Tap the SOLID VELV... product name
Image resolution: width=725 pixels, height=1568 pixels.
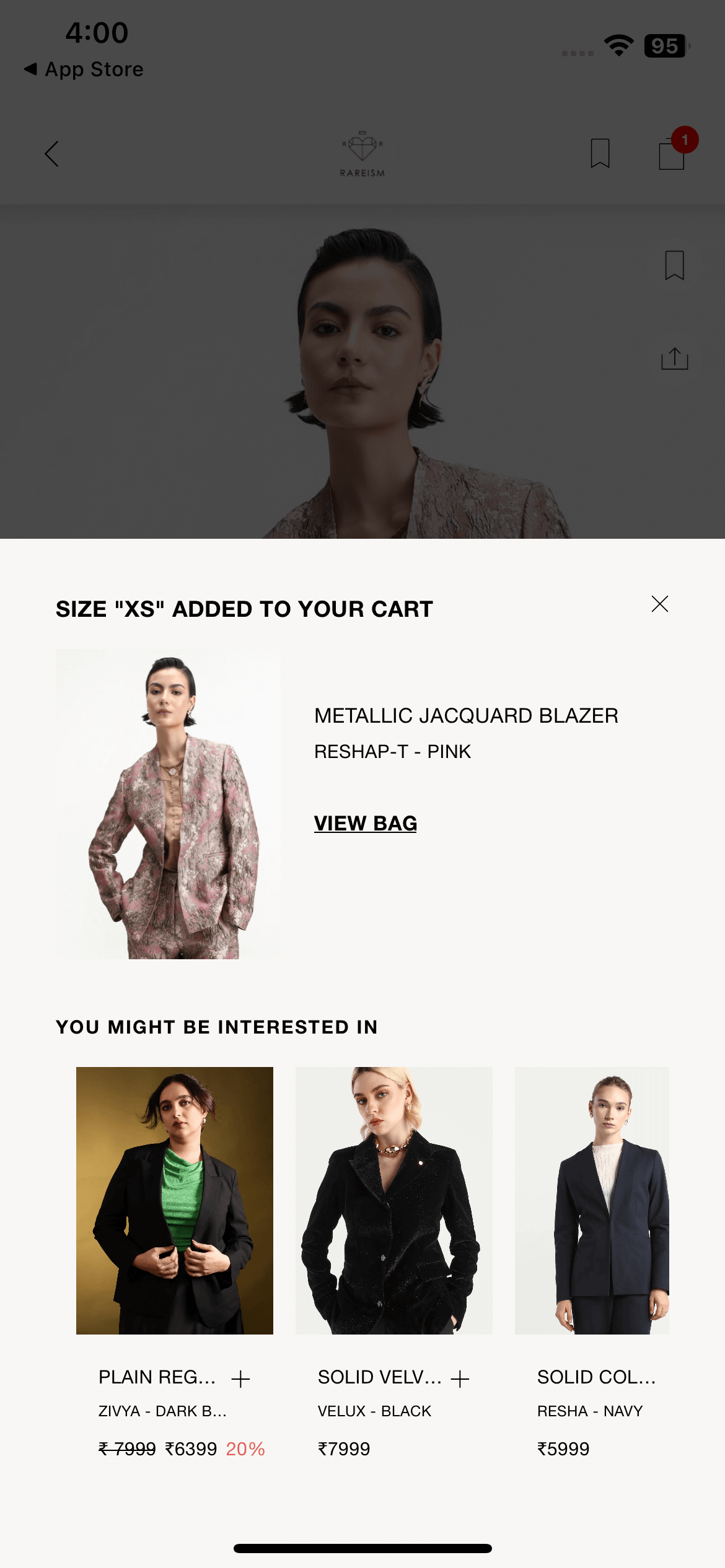coord(379,1377)
